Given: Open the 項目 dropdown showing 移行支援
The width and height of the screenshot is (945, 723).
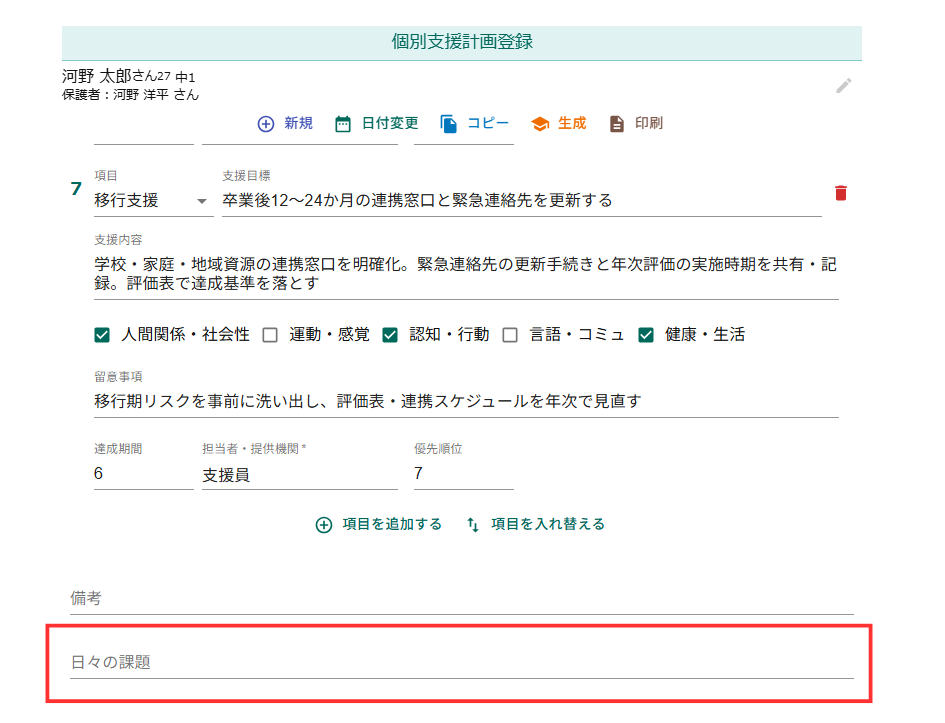Looking at the screenshot, I should (x=152, y=200).
